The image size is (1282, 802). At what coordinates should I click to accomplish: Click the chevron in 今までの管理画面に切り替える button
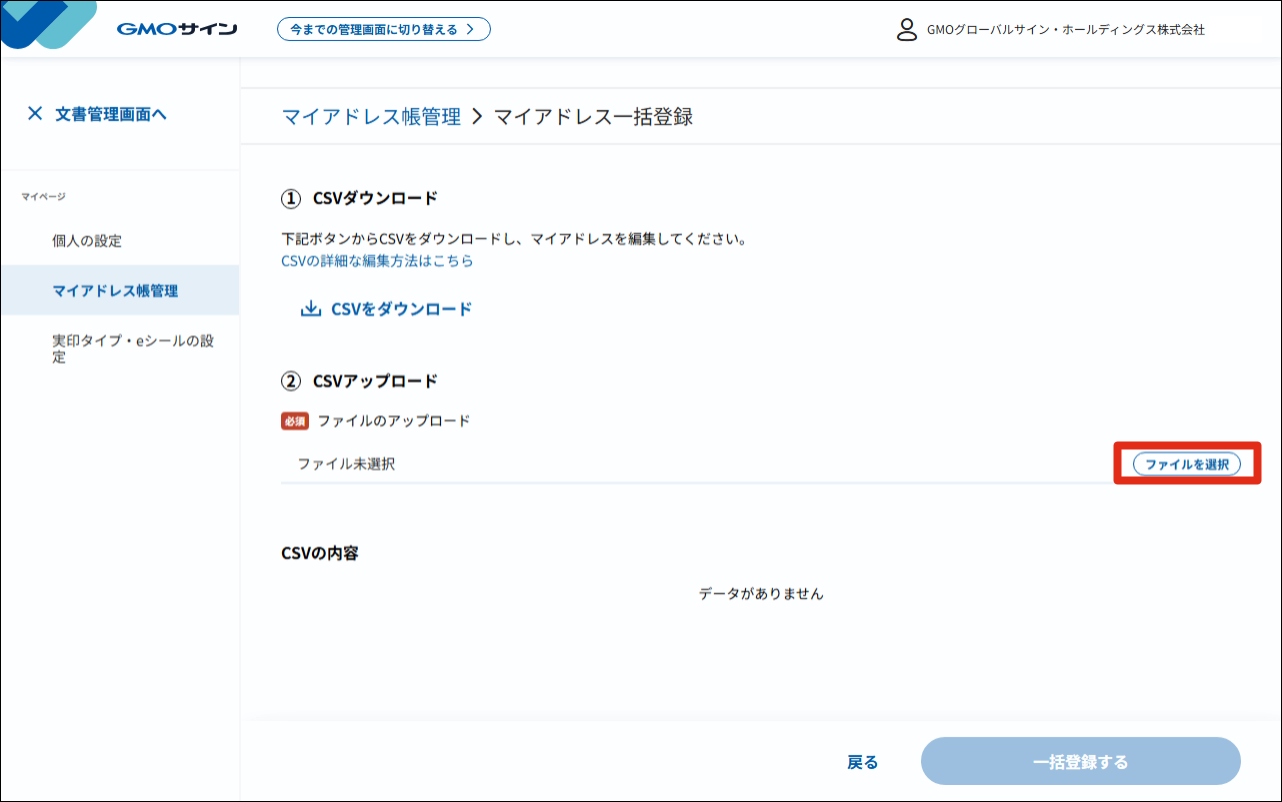[x=470, y=29]
